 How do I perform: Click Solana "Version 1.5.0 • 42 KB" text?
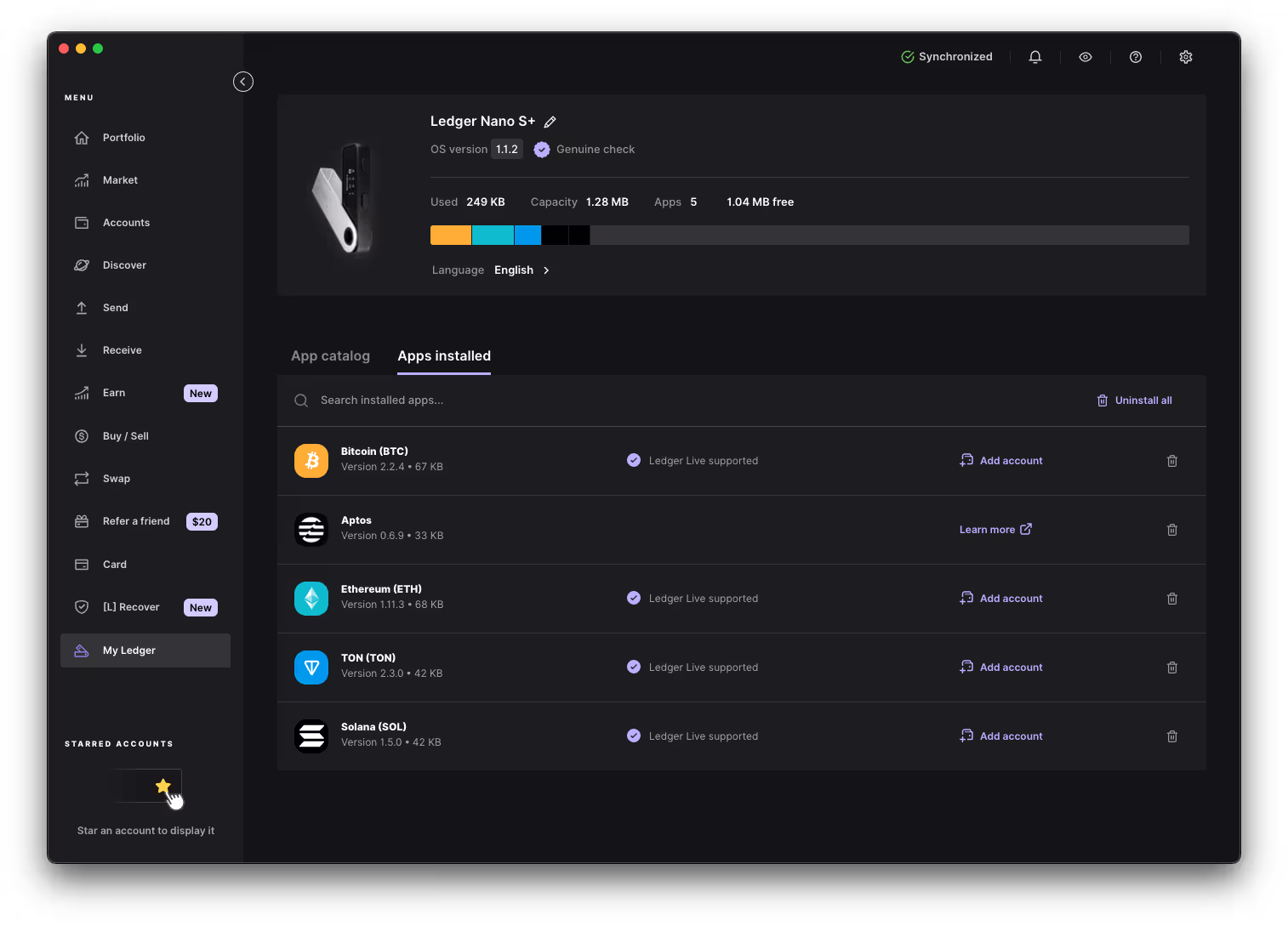[391, 742]
